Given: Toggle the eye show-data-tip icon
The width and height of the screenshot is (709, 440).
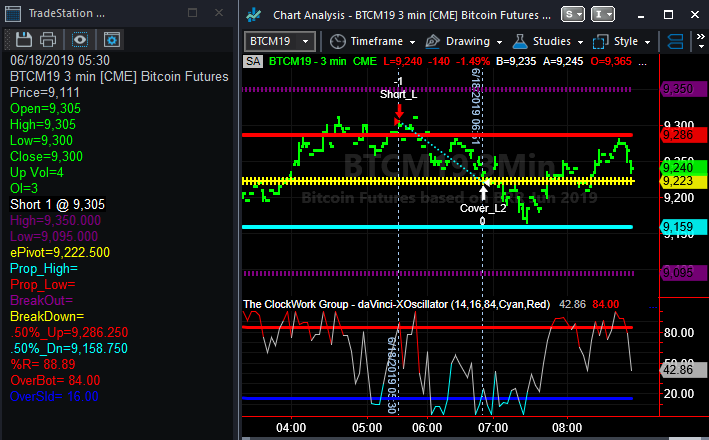Looking at the screenshot, I should tap(80, 40).
